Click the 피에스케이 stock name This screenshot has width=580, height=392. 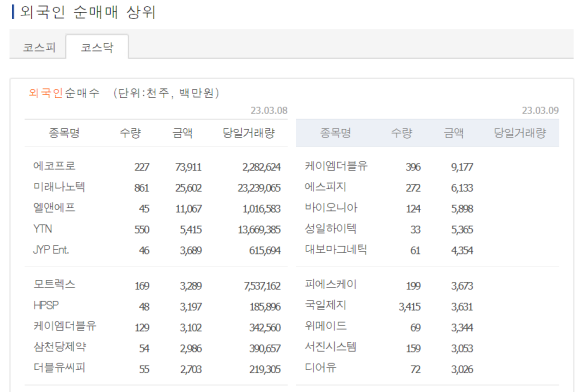(331, 284)
